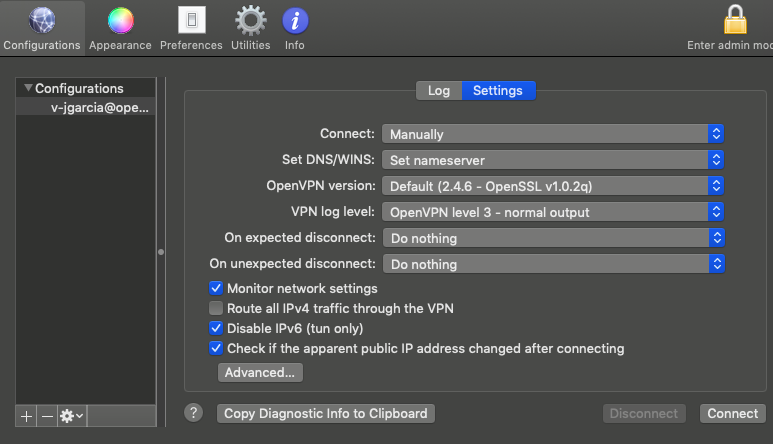Toggle Disable IPv6 (tun only) checkbox
The height and width of the screenshot is (444, 773).
click(216, 328)
